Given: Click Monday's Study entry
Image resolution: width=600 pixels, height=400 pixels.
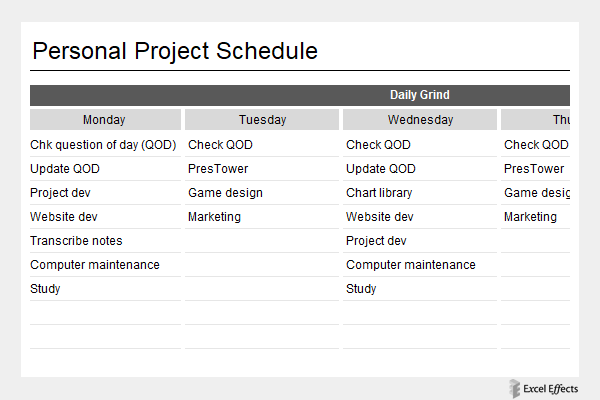Looking at the screenshot, I should pos(46,289).
